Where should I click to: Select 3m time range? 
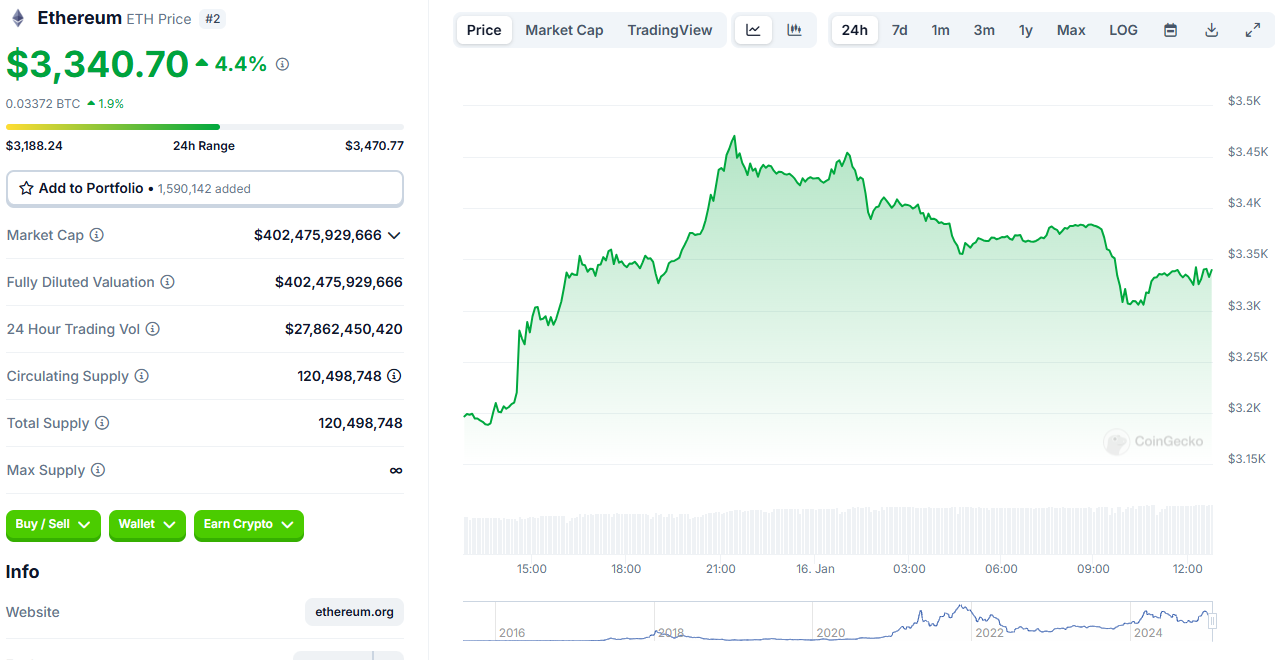click(984, 30)
